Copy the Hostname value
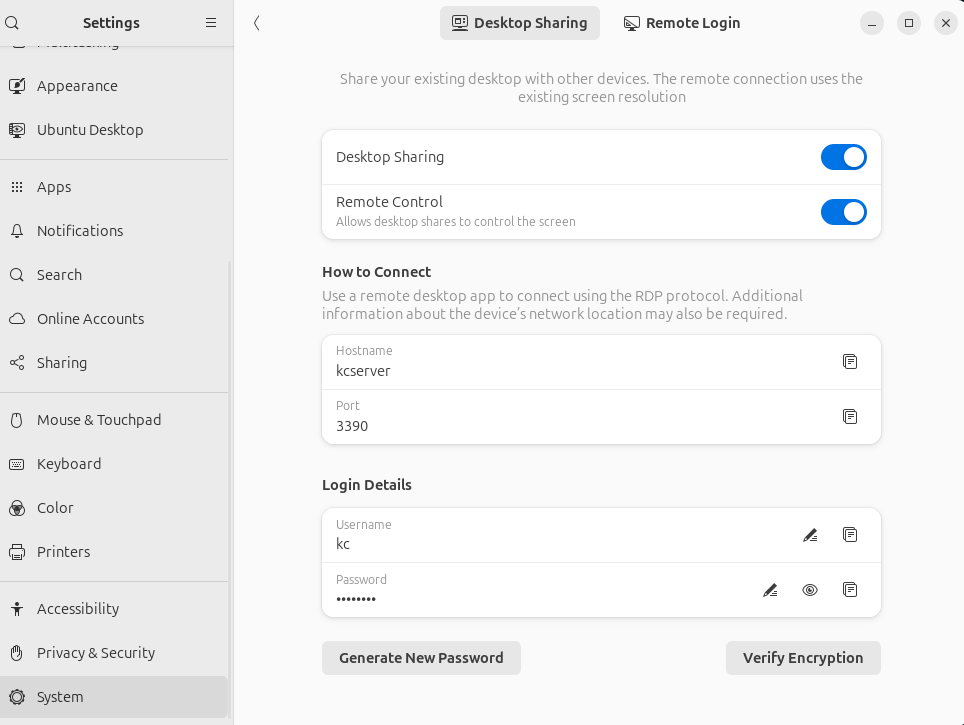The height and width of the screenshot is (725, 964). [850, 362]
